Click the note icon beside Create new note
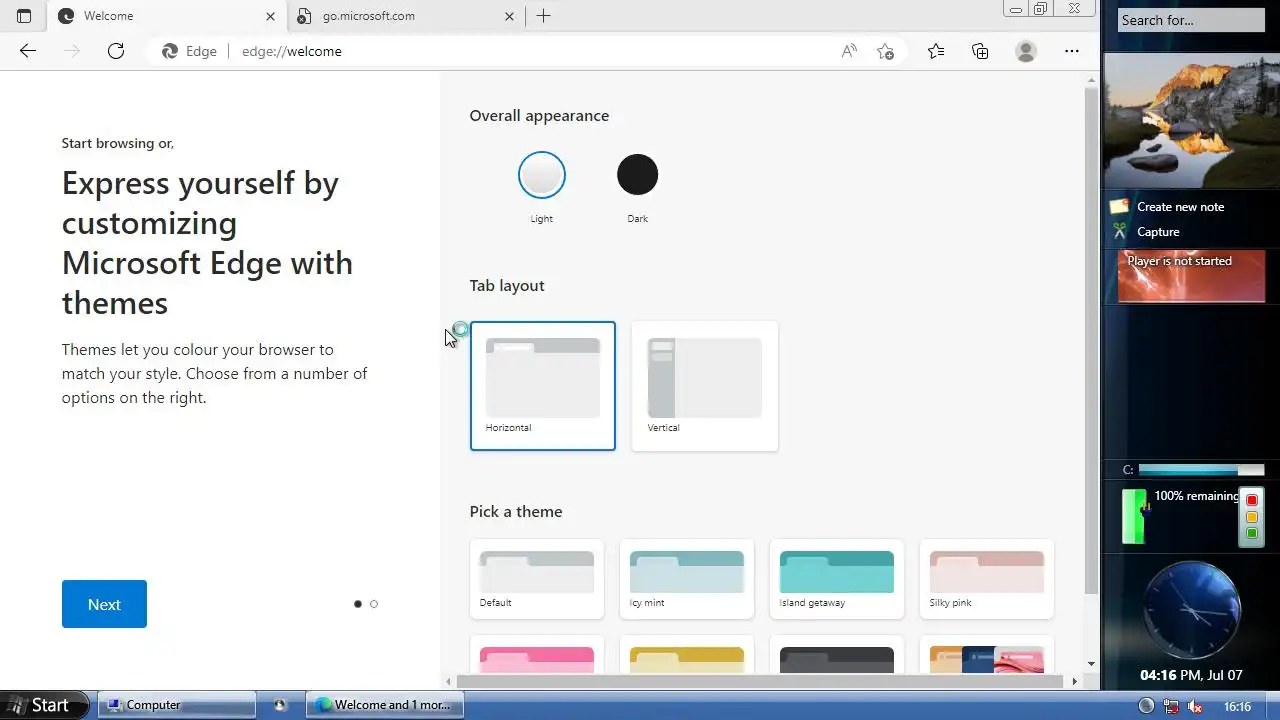The height and width of the screenshot is (720, 1280). coord(1119,206)
